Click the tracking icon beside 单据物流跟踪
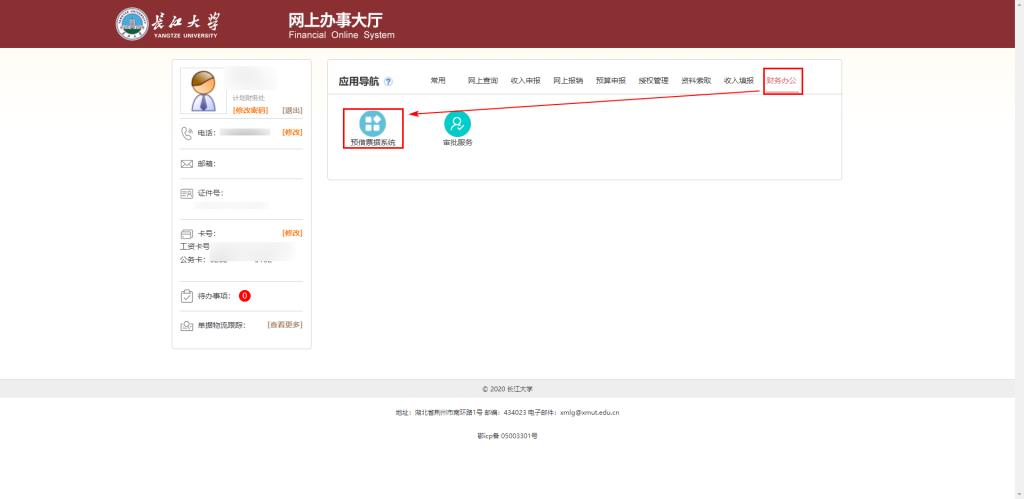The height and width of the screenshot is (499, 1024). click(x=186, y=325)
